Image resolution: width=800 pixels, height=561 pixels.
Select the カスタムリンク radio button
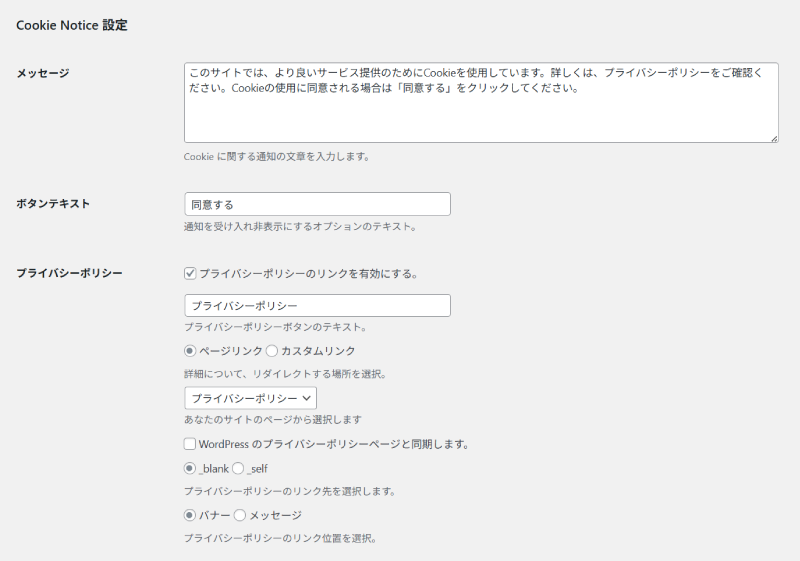tap(272, 351)
